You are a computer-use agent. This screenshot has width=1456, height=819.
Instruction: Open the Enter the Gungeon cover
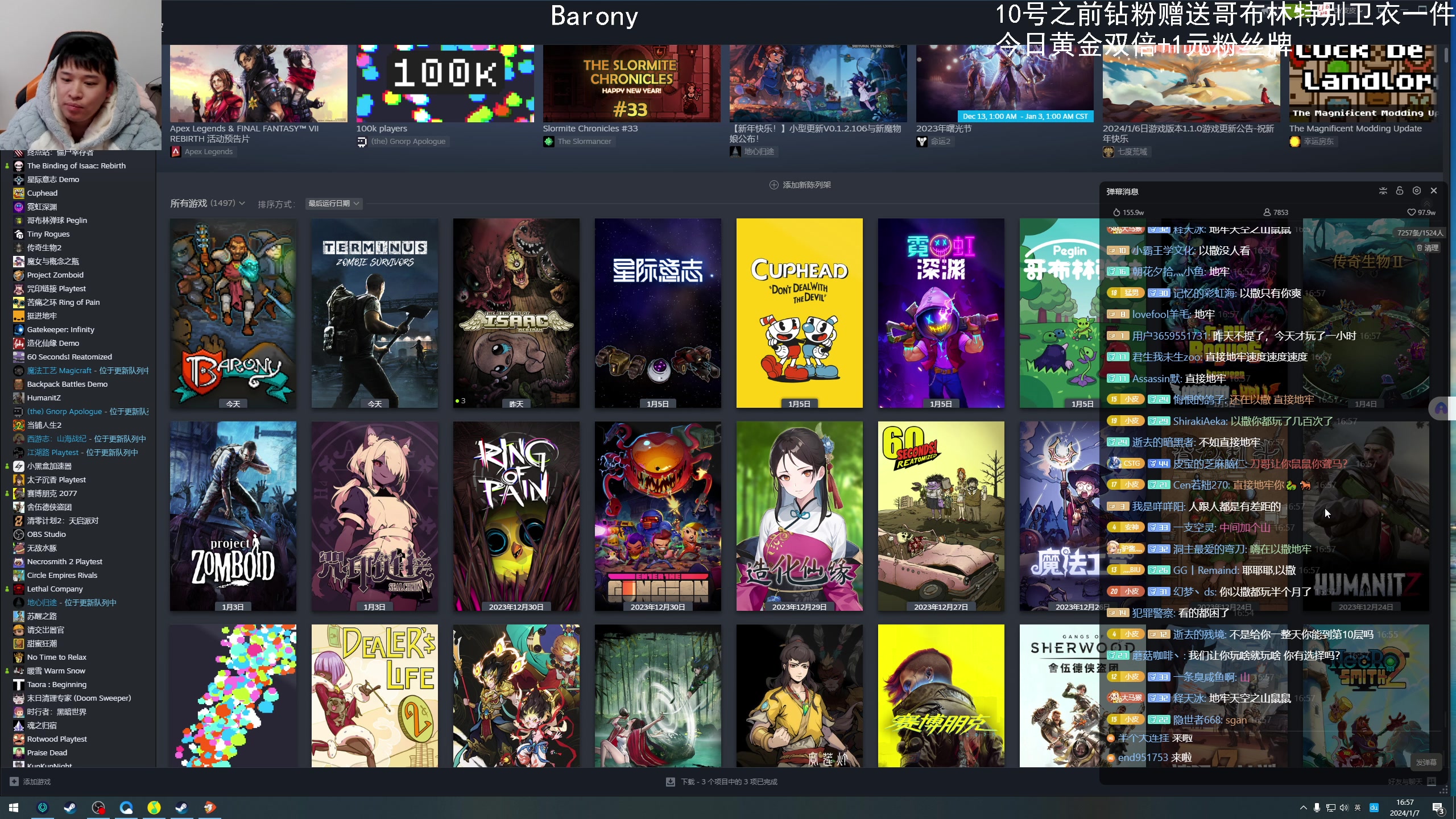658,516
